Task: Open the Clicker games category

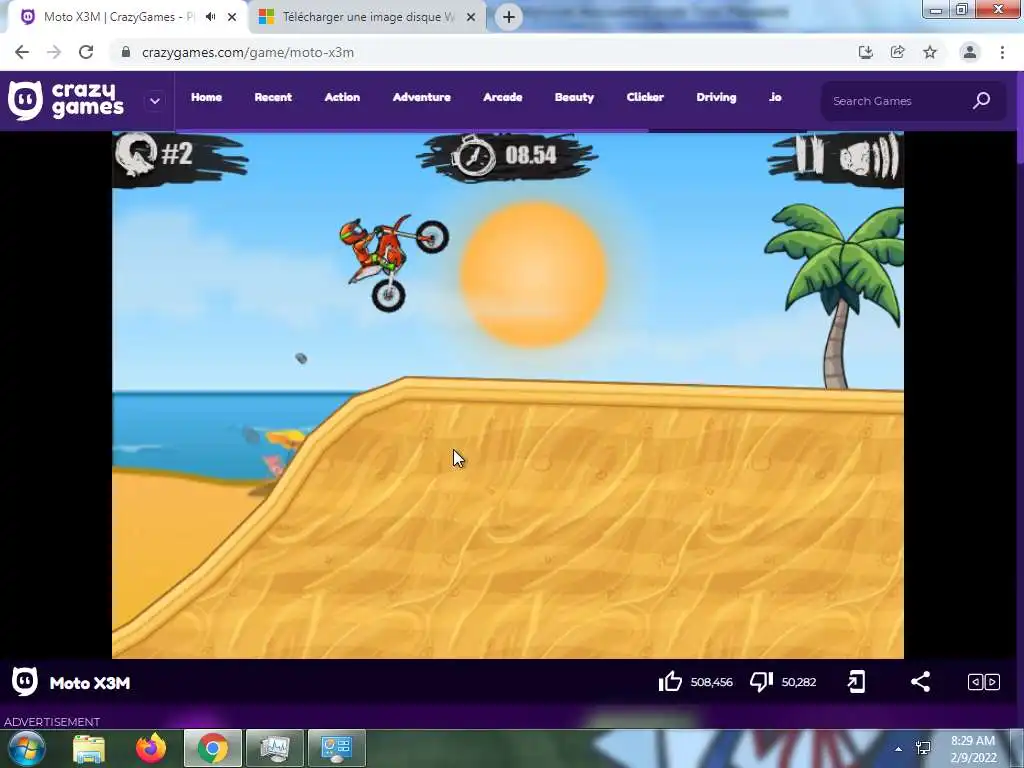Action: click(x=645, y=97)
